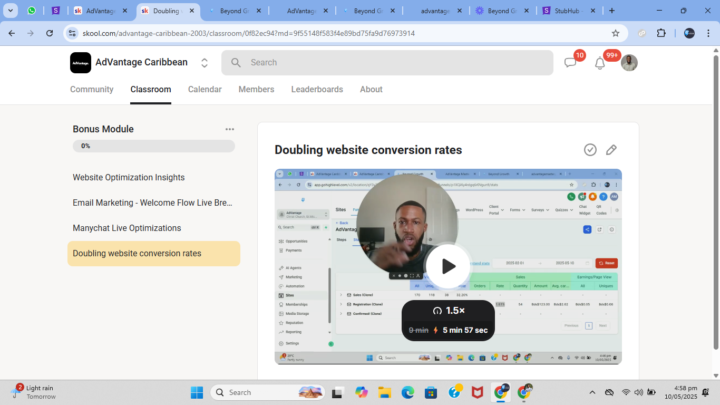This screenshot has width=720, height=405.
Task: Open the Leaderboards tab
Action: click(317, 90)
